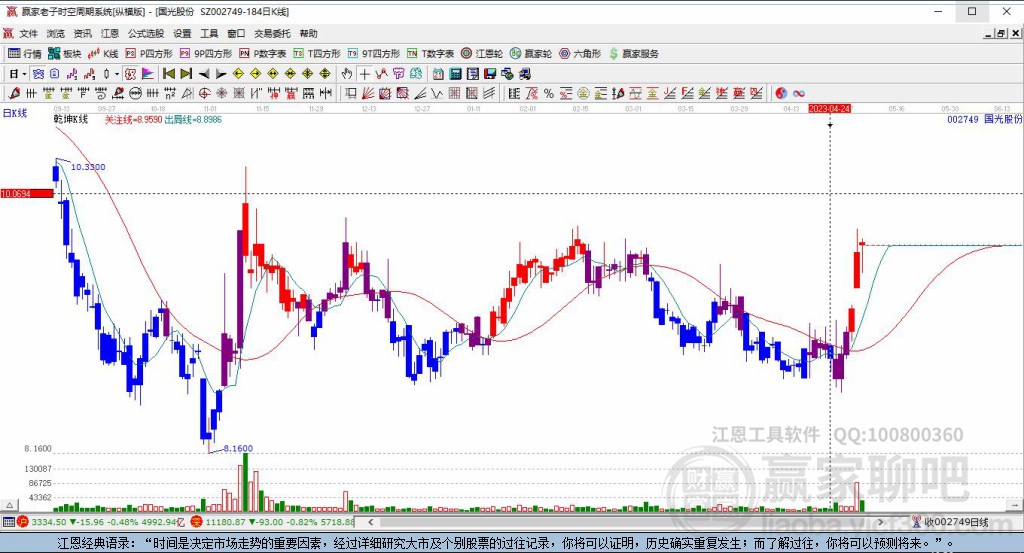Step chart left with black arrow

(204, 74)
